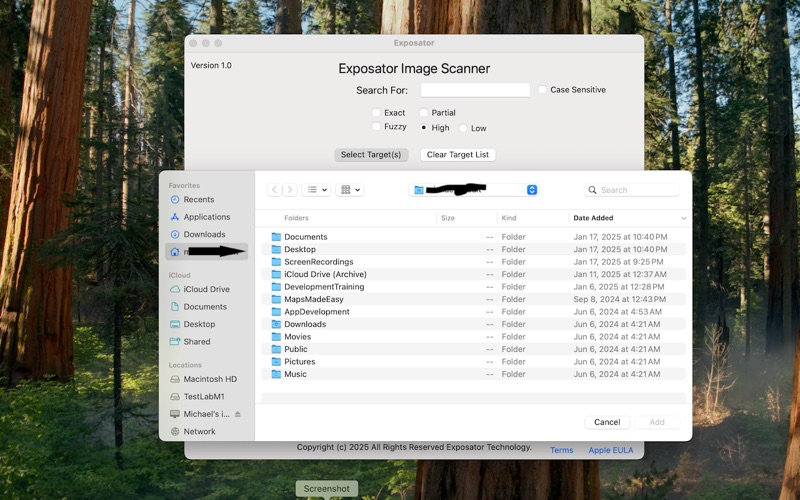Click the Search For text field
The image size is (800, 500).
(476, 90)
